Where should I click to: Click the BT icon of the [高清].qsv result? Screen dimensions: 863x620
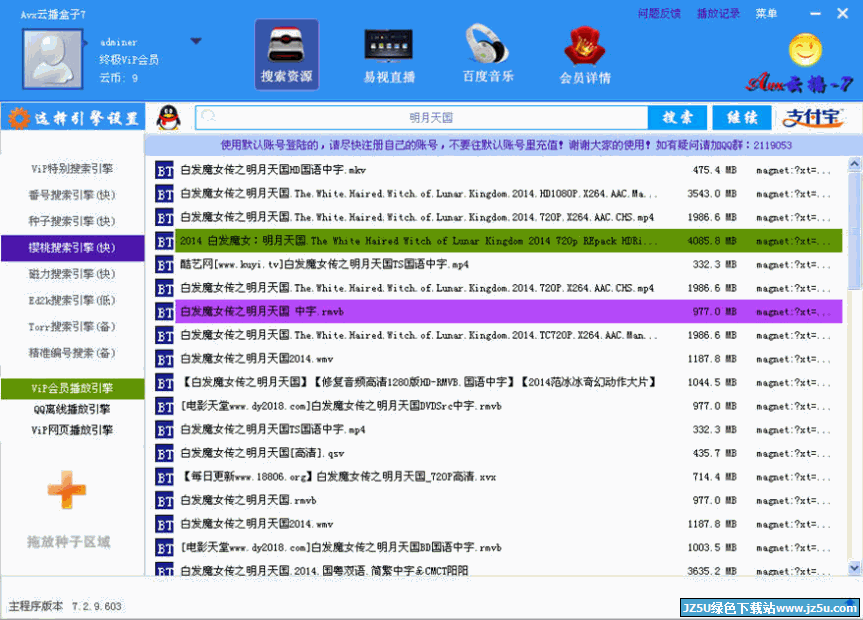[164, 454]
